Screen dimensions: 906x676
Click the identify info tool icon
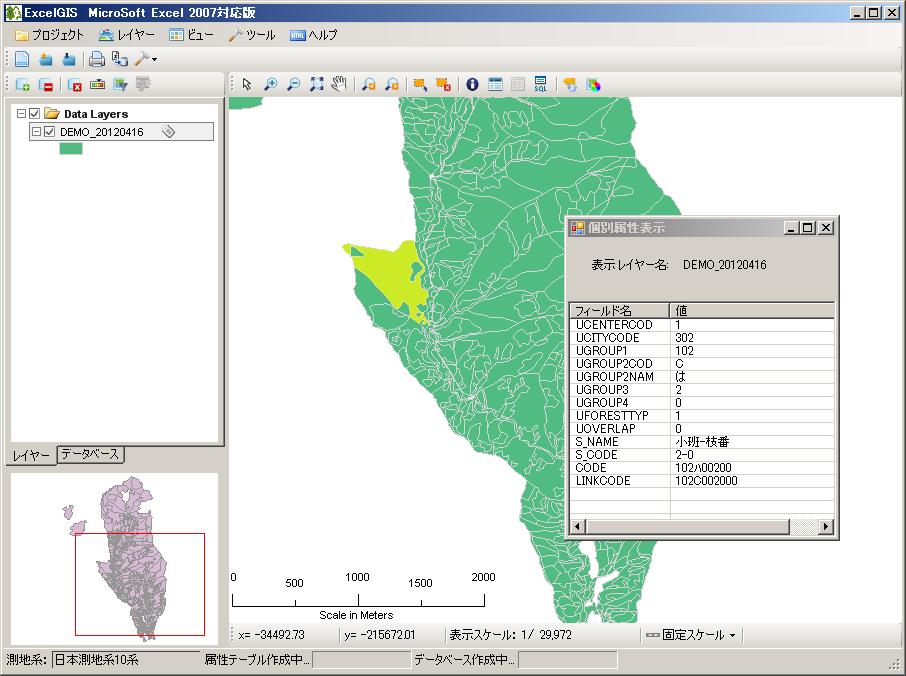point(472,85)
